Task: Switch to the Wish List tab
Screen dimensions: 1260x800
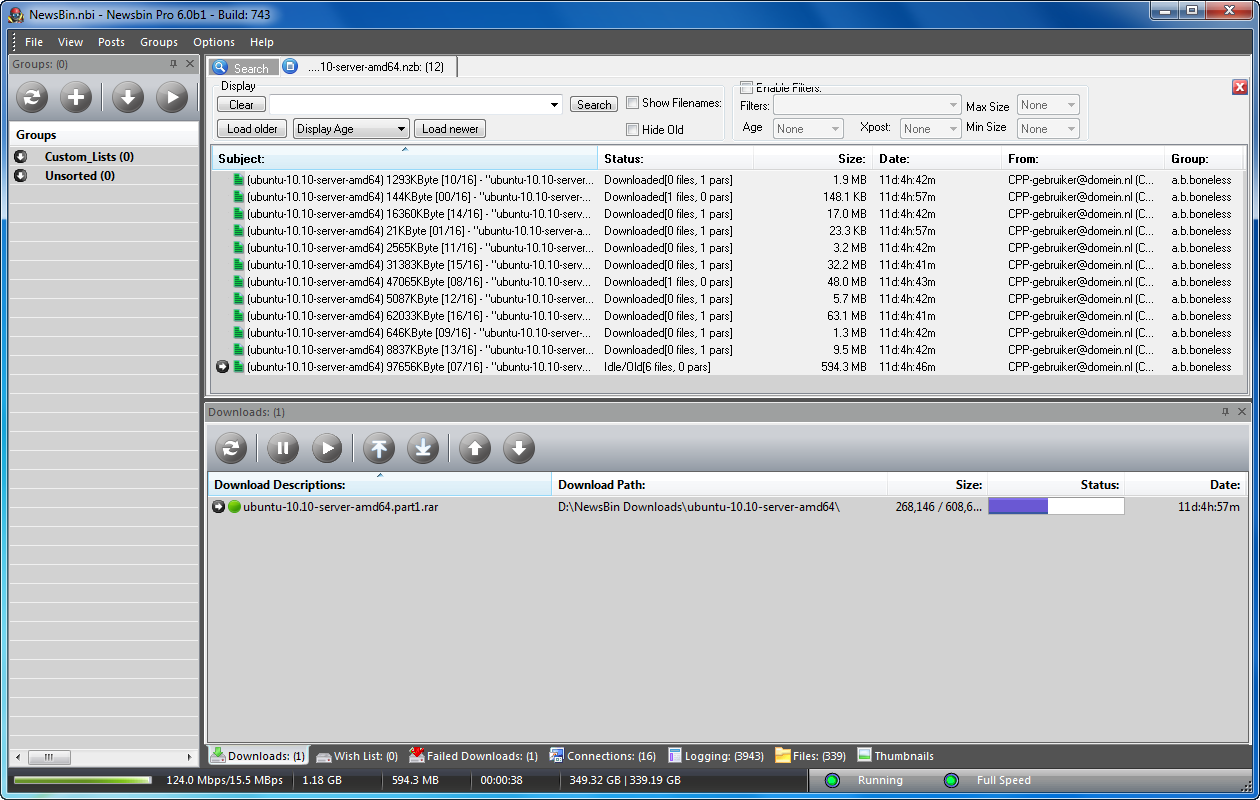Action: click(x=357, y=756)
